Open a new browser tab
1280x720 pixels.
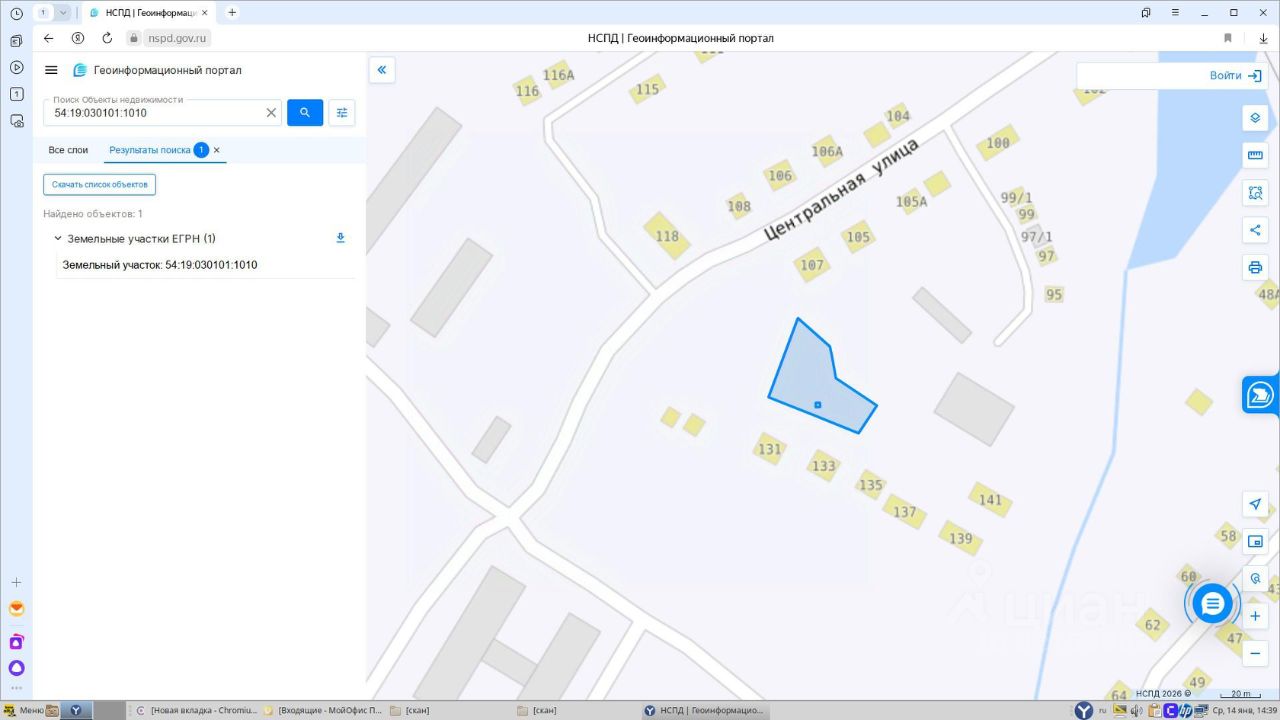[x=232, y=12]
